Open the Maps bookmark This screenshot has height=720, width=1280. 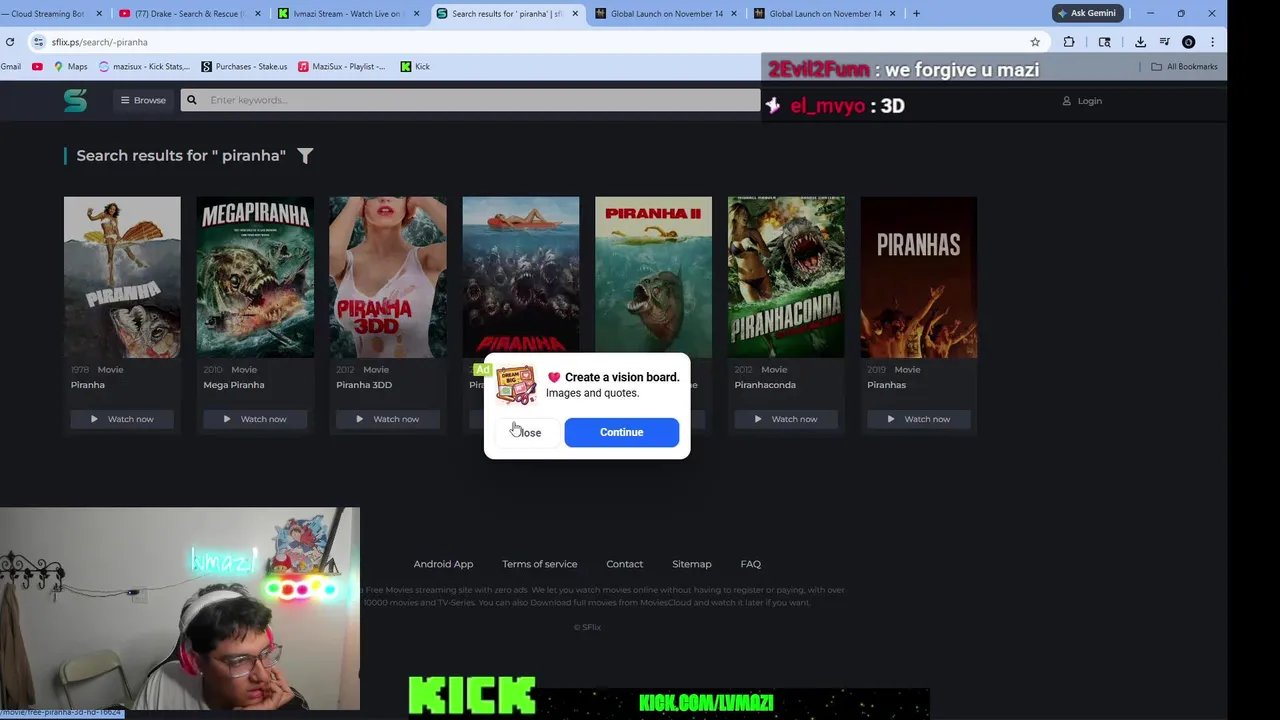click(x=70, y=67)
